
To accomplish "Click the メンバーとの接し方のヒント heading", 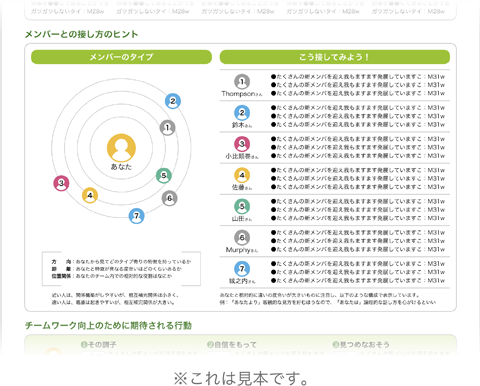I will (x=82, y=34).
